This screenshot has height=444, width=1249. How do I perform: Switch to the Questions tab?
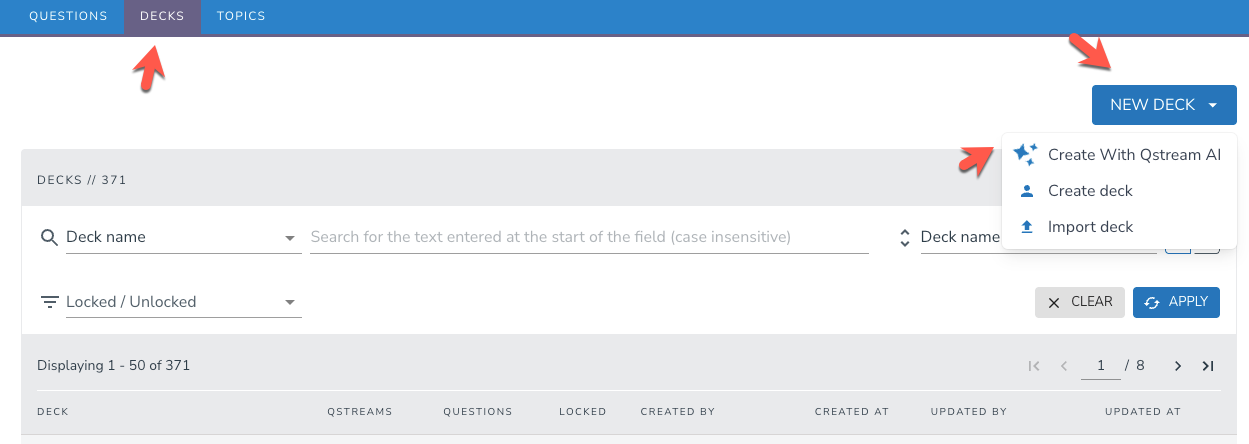tap(68, 17)
